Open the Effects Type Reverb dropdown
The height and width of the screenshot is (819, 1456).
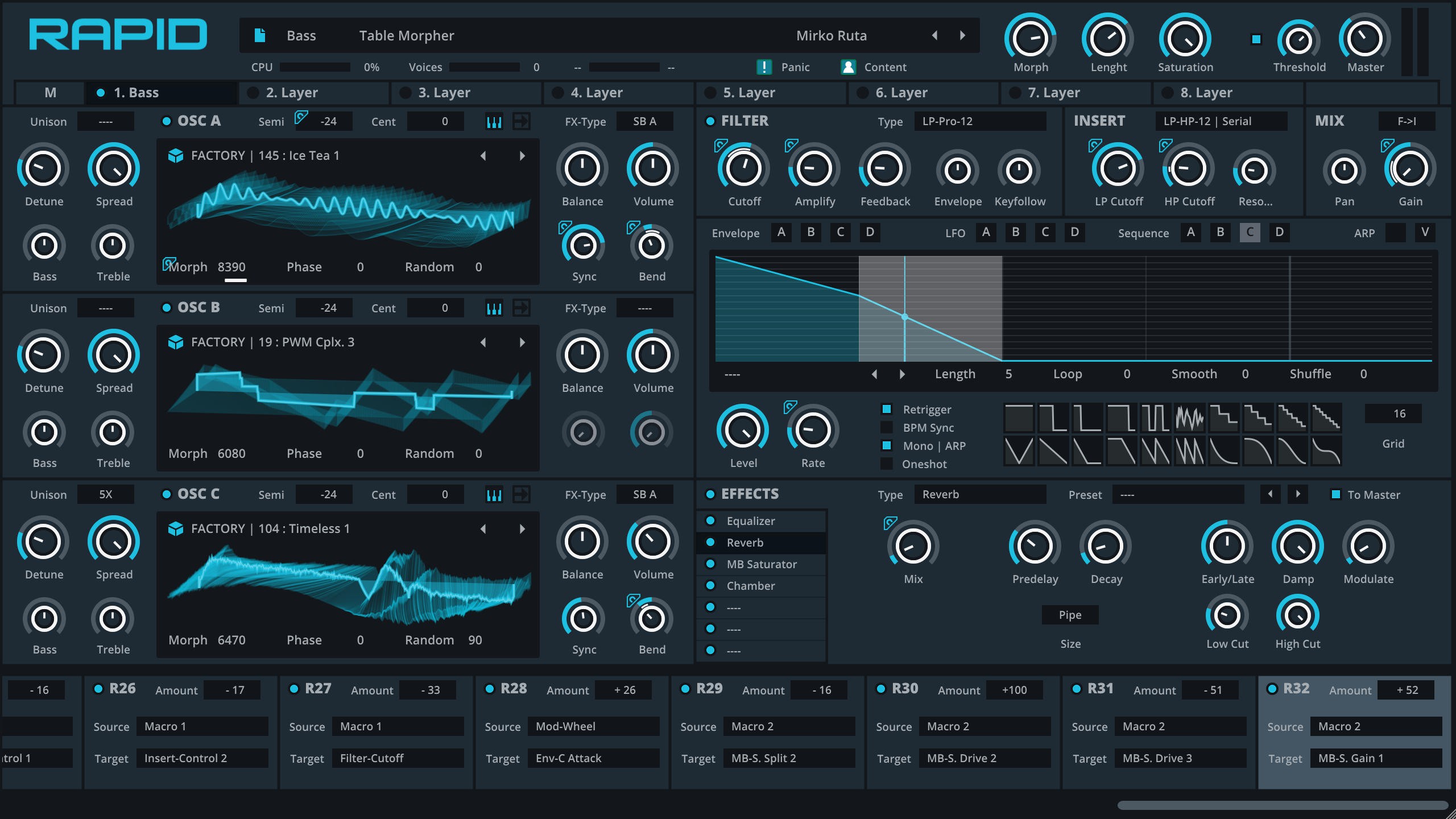click(x=980, y=494)
